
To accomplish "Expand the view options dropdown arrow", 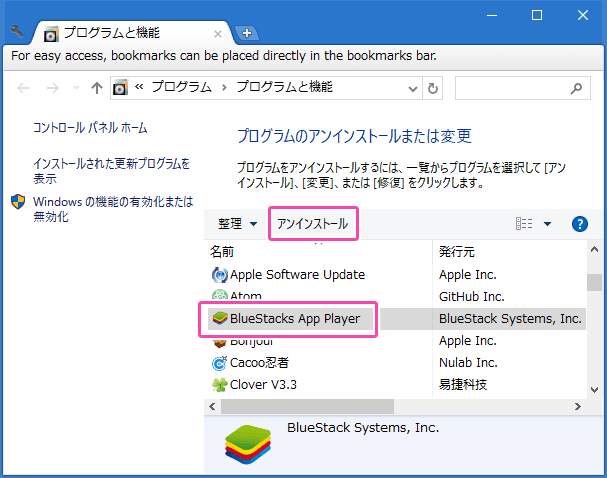I will tap(547, 224).
